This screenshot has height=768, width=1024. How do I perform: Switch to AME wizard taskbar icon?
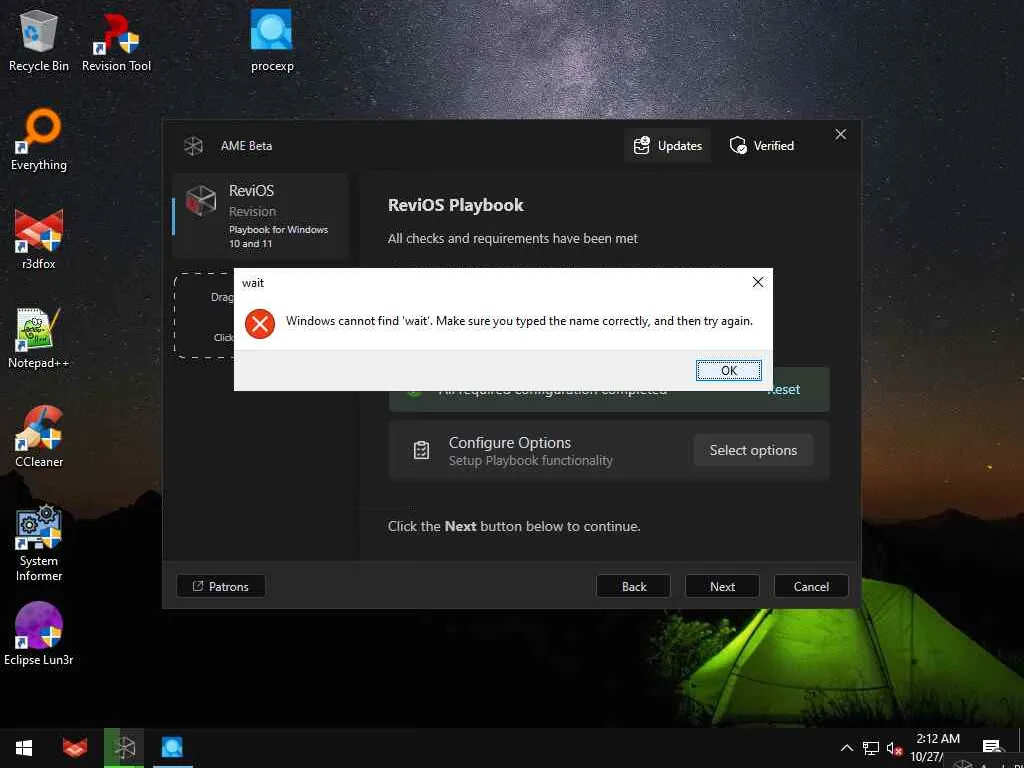(124, 747)
